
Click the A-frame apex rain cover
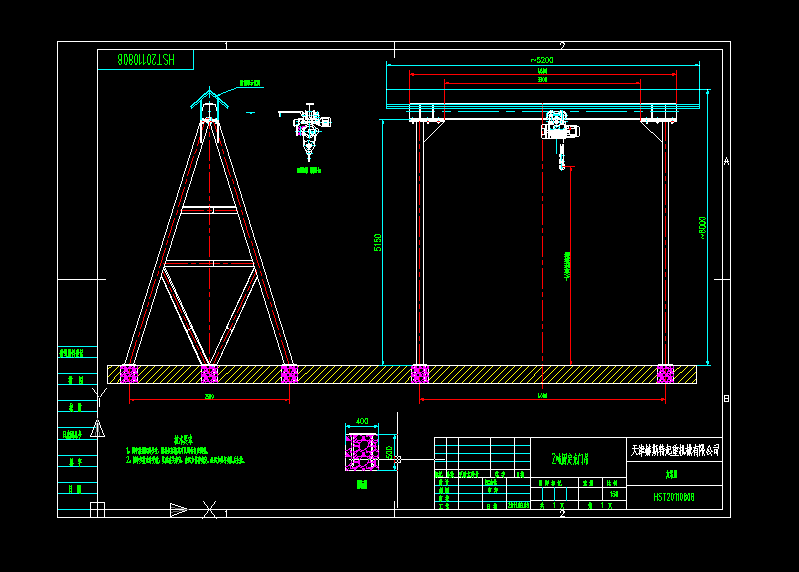(x=209, y=98)
